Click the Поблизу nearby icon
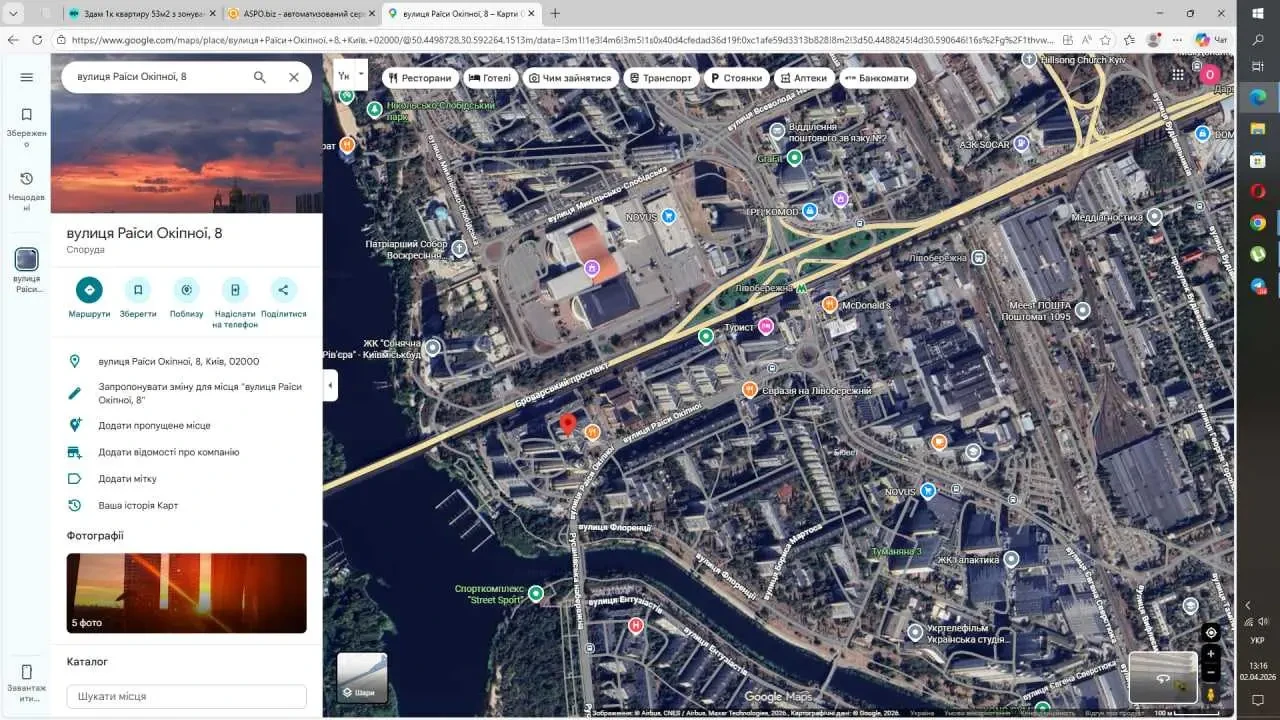Viewport: 1280px width, 720px height. 186,290
